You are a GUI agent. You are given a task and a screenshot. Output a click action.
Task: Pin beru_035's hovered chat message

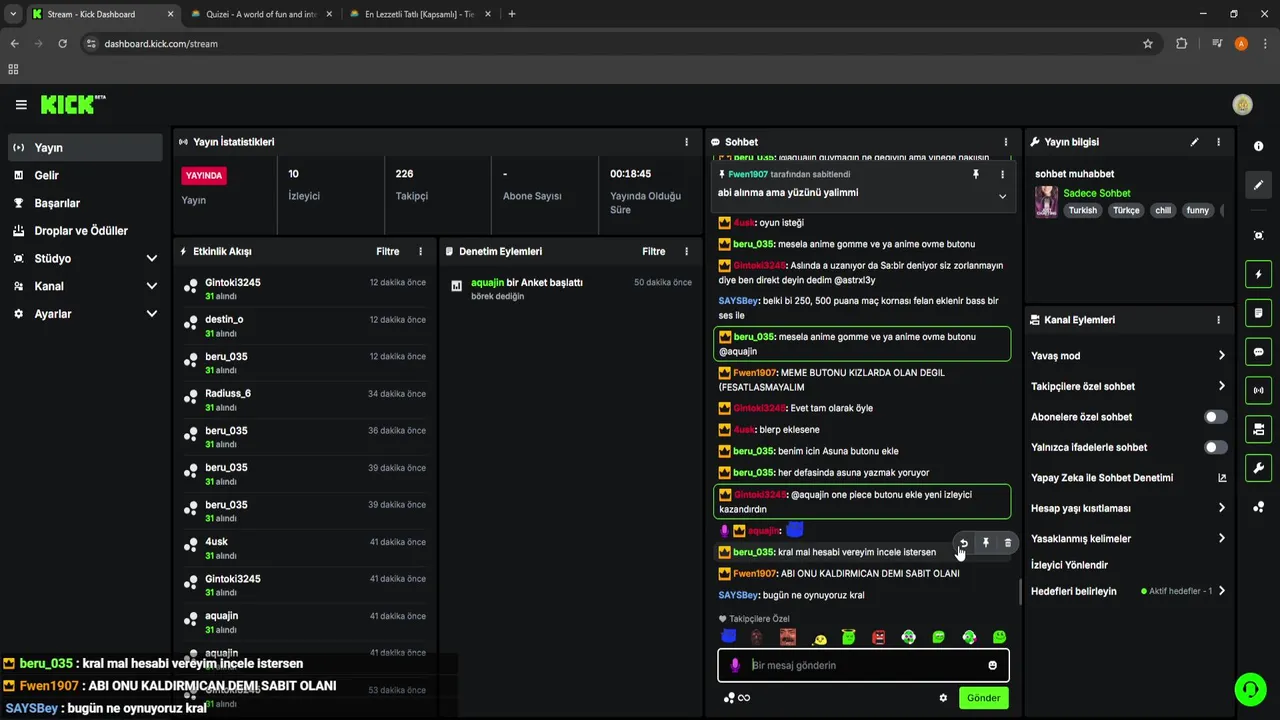tap(985, 543)
